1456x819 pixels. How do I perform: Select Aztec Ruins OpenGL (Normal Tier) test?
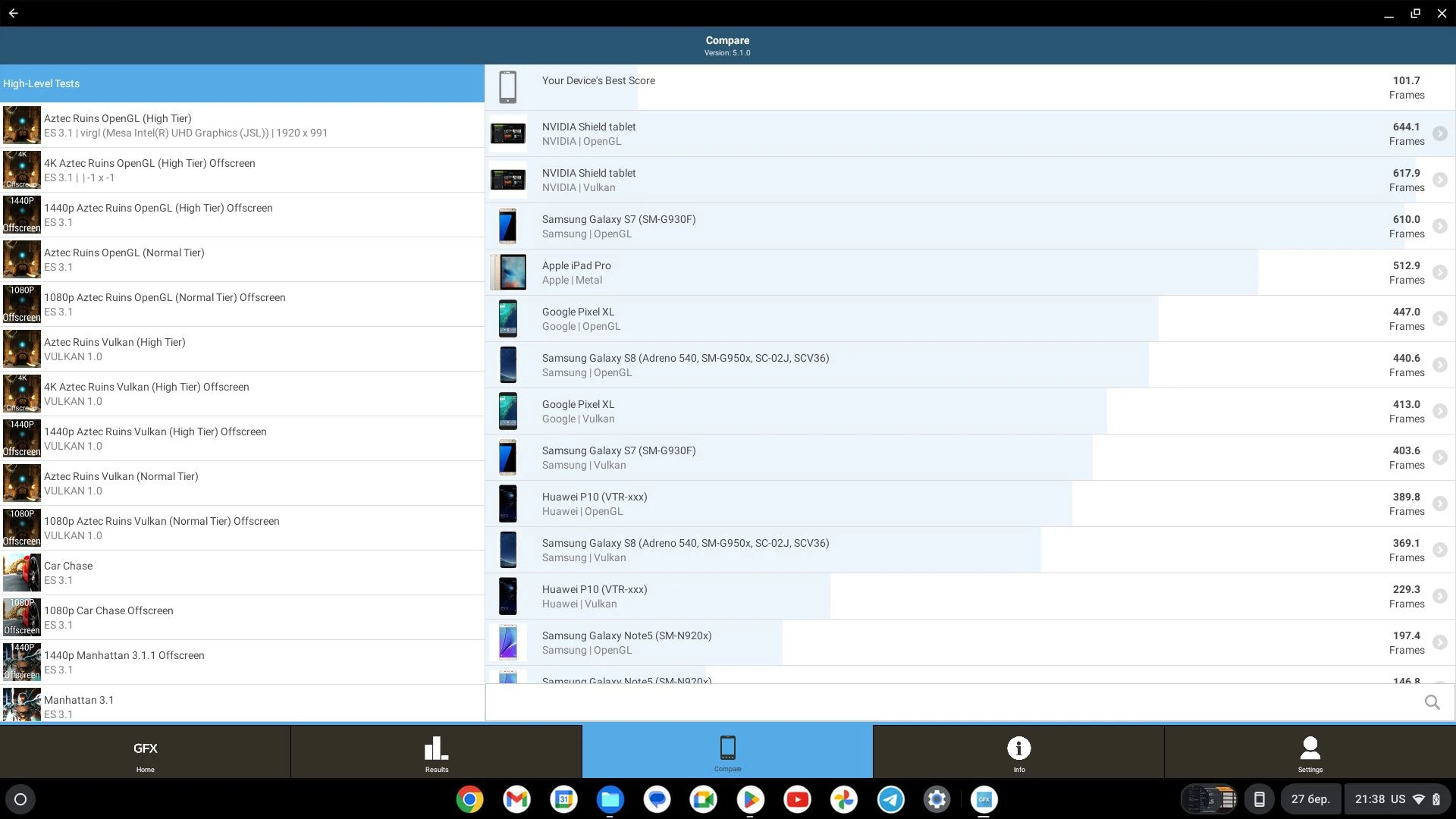pyautogui.click(x=242, y=259)
